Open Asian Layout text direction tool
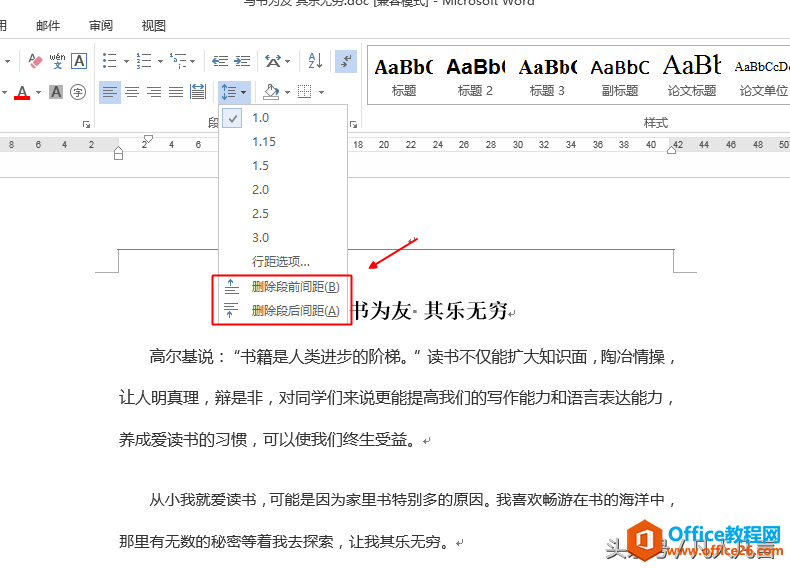 coord(273,61)
